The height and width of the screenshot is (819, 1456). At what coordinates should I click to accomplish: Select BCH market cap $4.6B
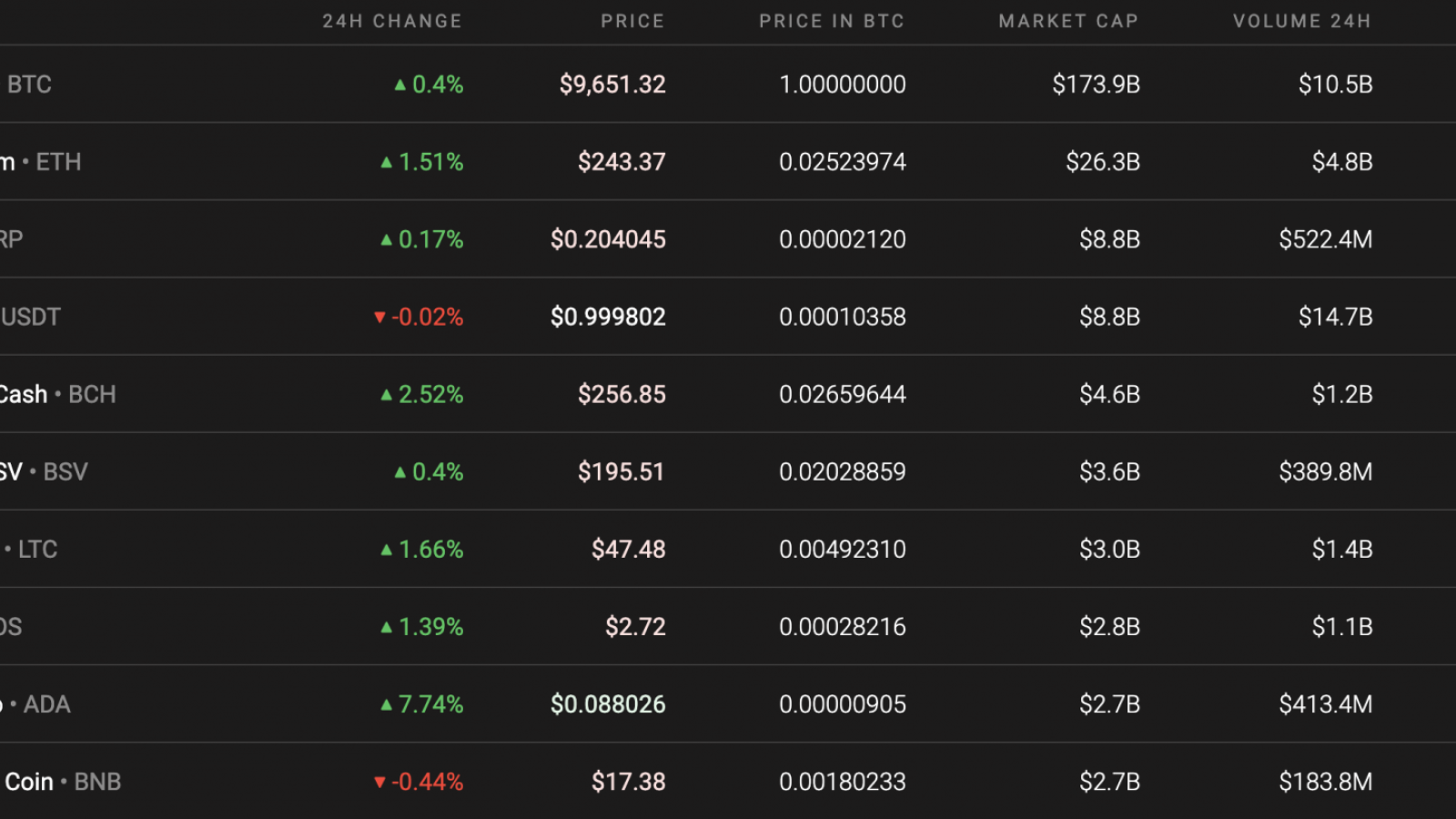(1110, 394)
